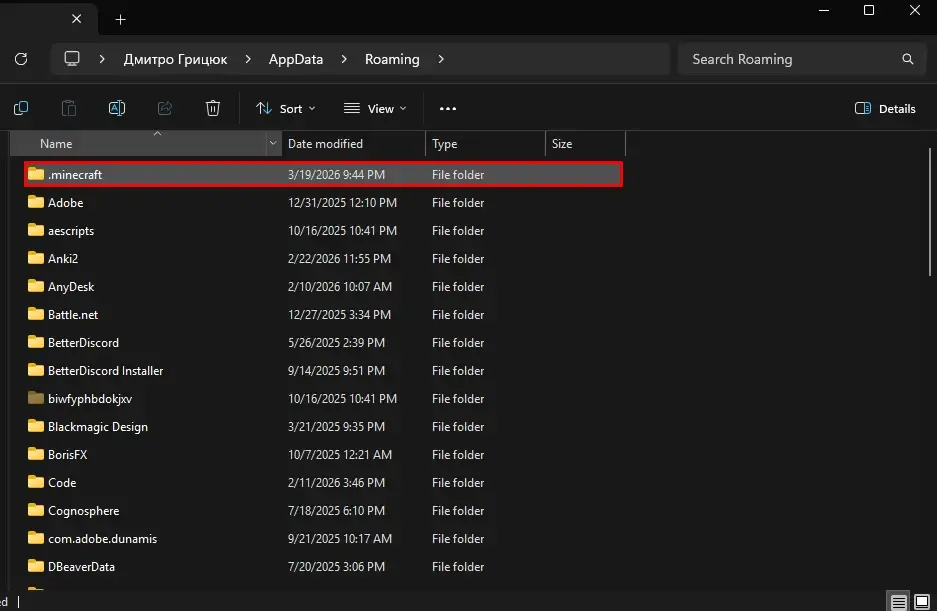
Task: Select the .minecraft folder
Action: tap(75, 174)
